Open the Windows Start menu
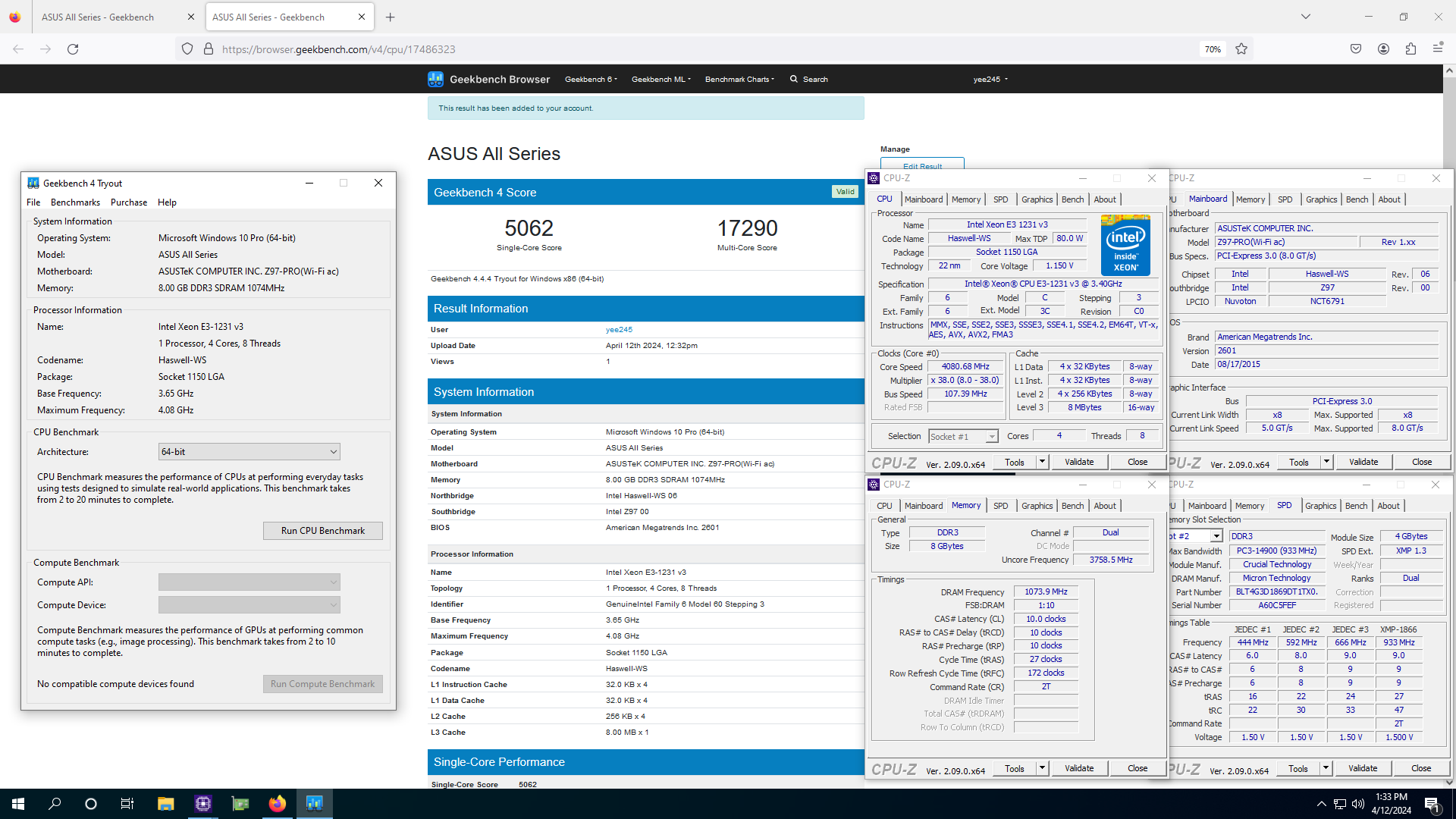The image size is (1456, 819). 18,804
